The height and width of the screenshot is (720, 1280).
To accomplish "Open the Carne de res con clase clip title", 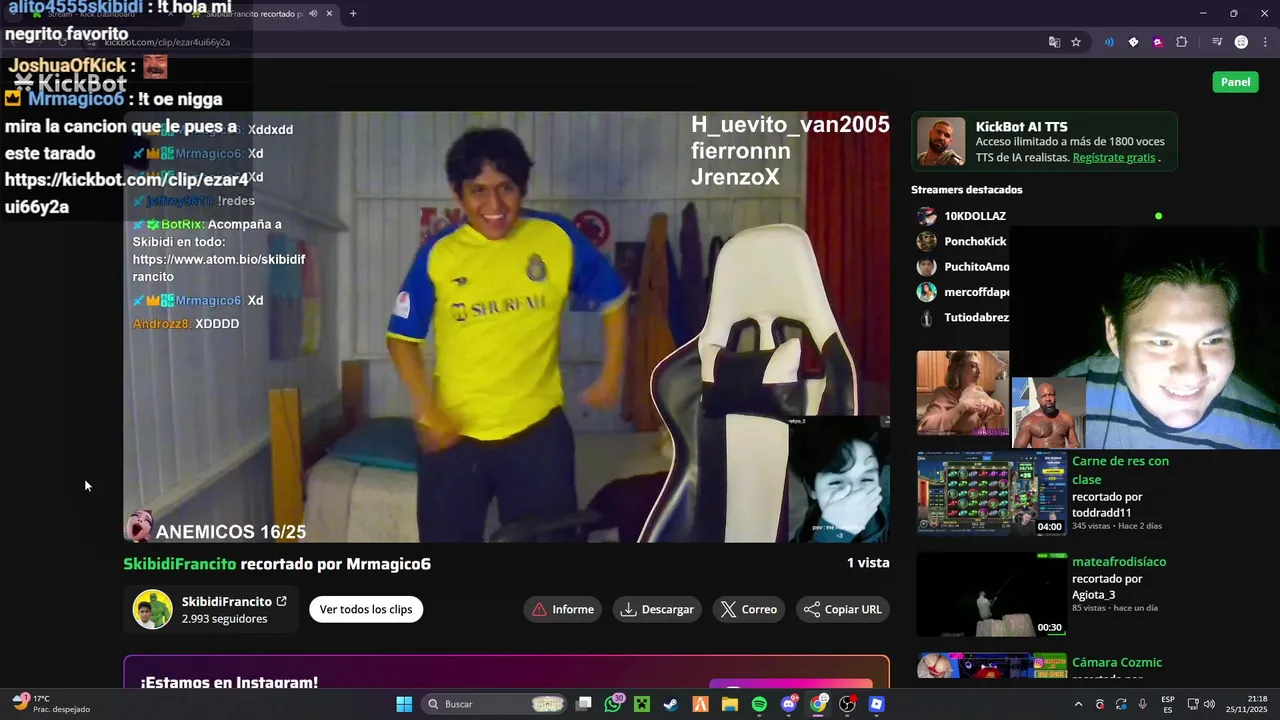I will (1120, 470).
